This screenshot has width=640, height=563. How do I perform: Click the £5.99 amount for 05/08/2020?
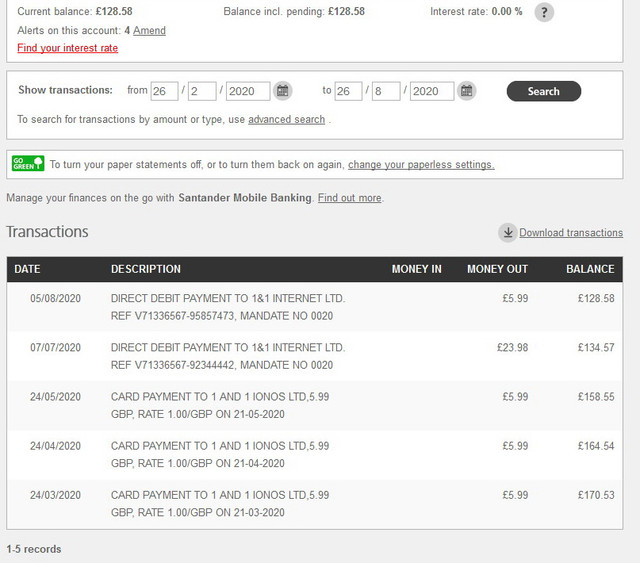click(x=516, y=298)
